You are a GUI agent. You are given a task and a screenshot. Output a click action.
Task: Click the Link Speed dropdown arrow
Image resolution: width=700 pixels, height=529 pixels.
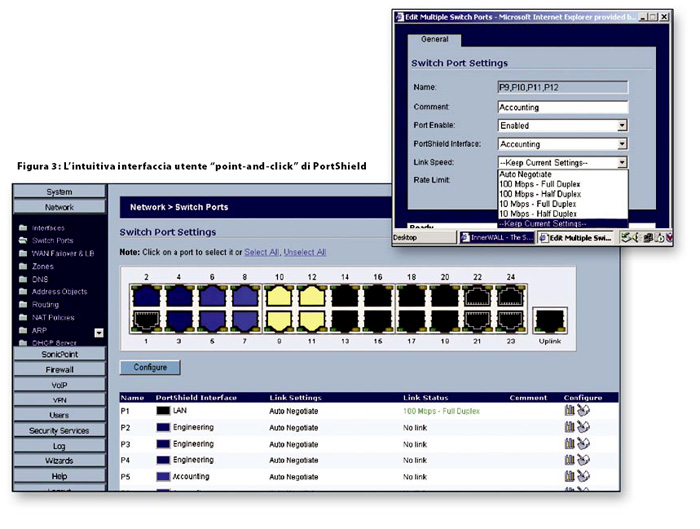(622, 162)
